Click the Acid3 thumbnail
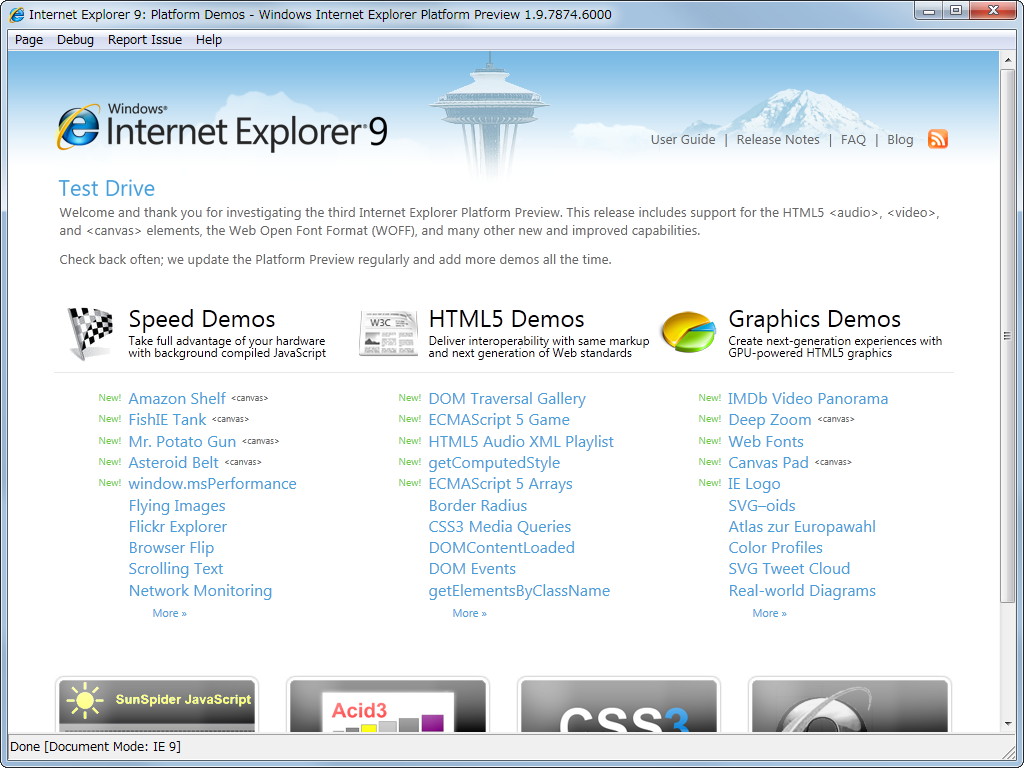Viewport: 1024px width, 768px height. point(387,706)
